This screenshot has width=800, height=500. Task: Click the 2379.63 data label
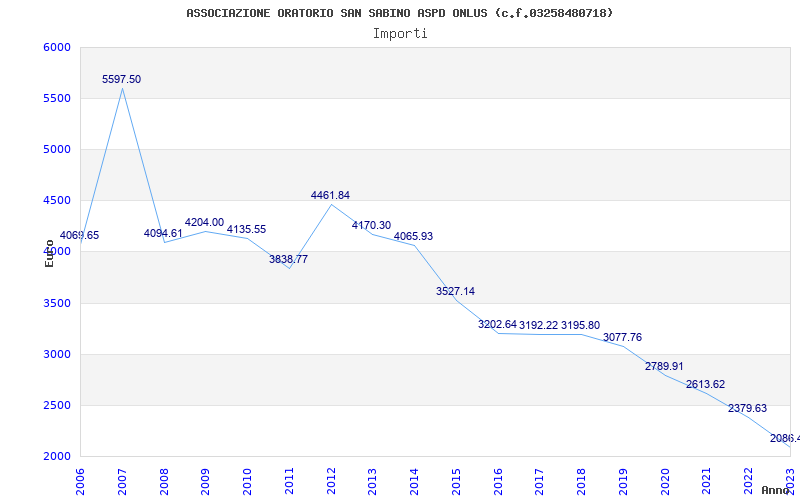point(747,408)
